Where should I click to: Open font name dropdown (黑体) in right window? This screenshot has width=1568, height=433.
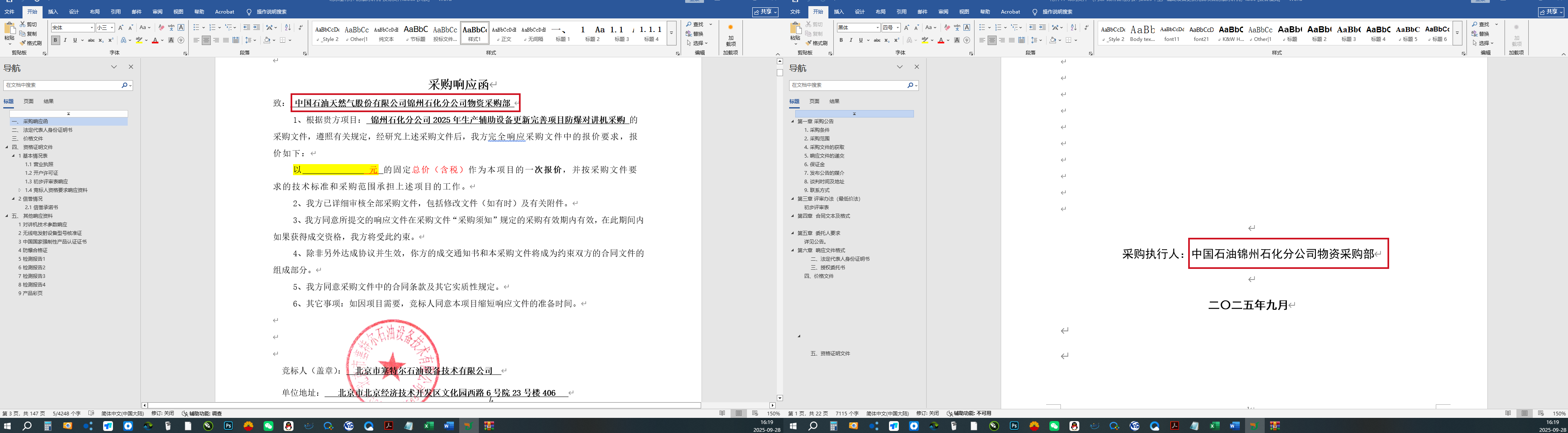[878, 27]
